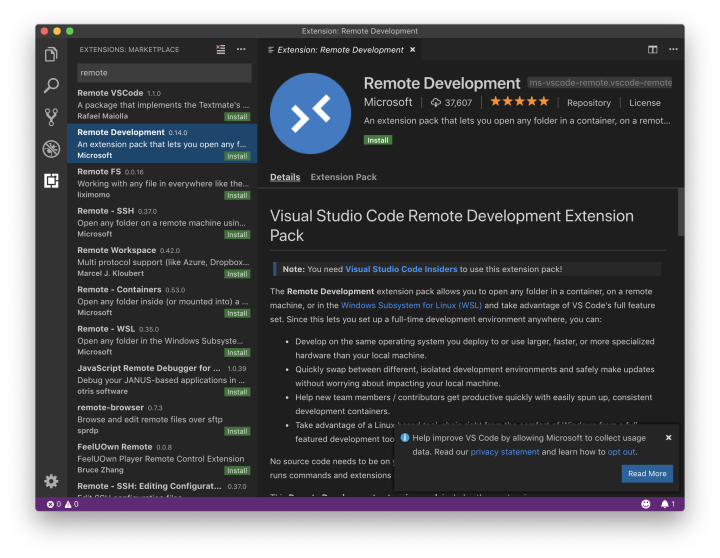Click the ms-vscode-remote.vscode-remote identifier
The height and width of the screenshot is (558, 720).
click(600, 83)
